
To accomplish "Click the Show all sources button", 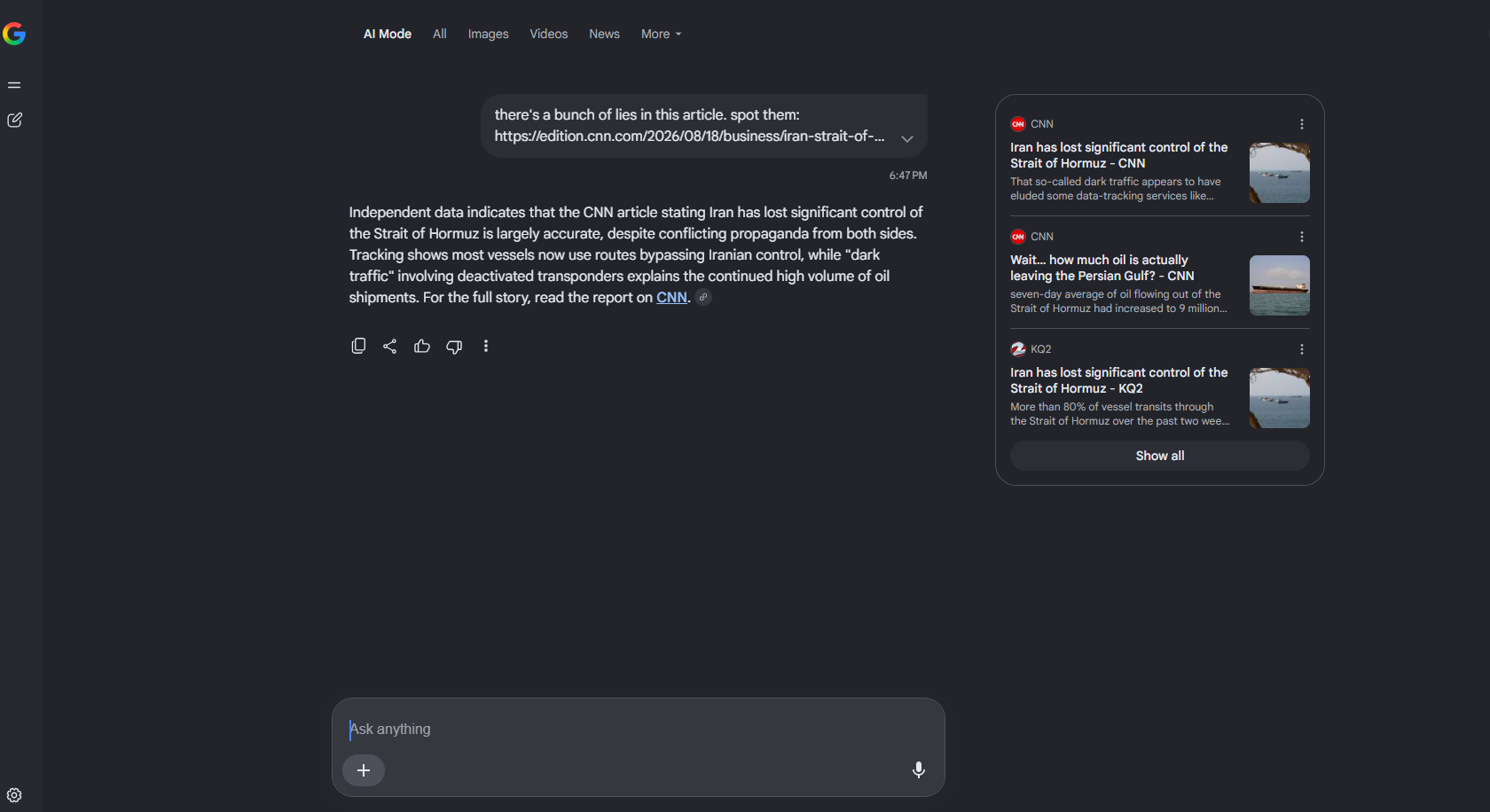I will point(1160,456).
